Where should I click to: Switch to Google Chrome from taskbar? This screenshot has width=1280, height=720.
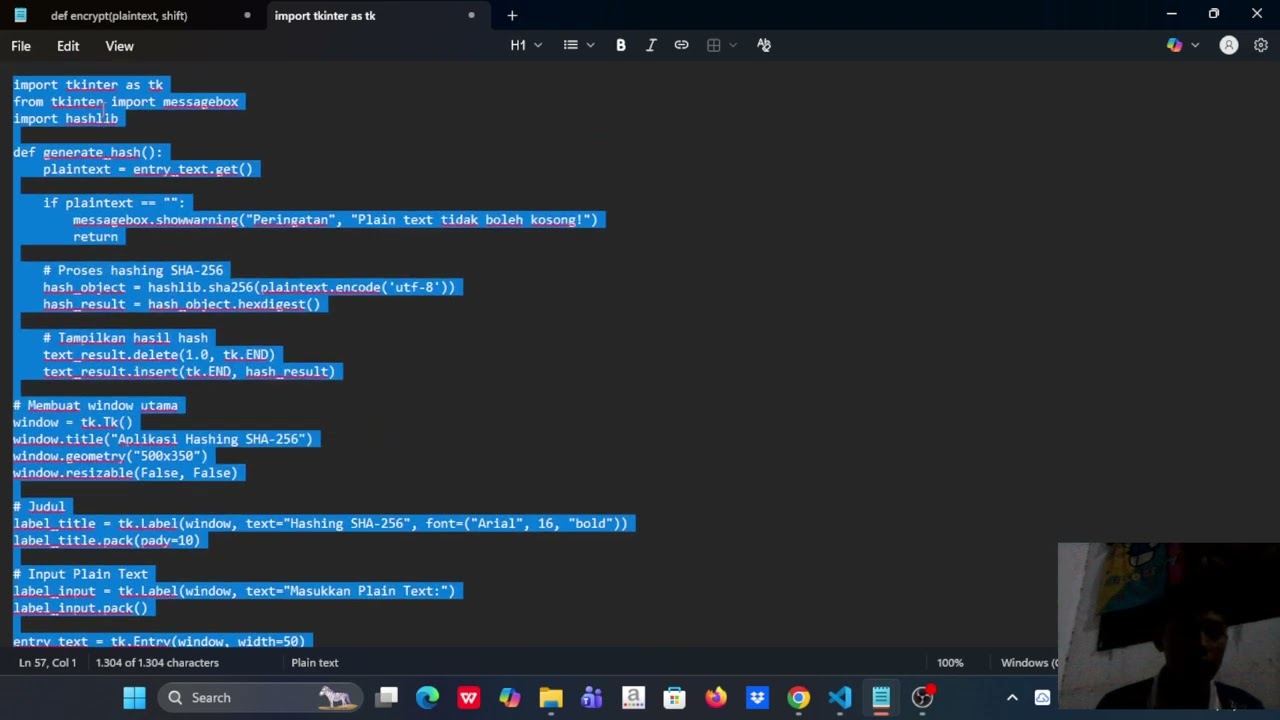point(798,697)
